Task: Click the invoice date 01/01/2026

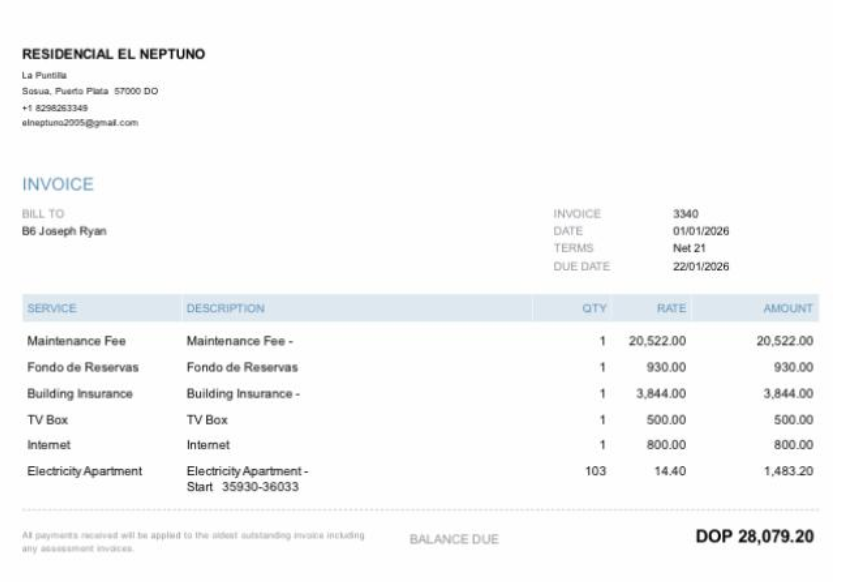Action: [701, 231]
